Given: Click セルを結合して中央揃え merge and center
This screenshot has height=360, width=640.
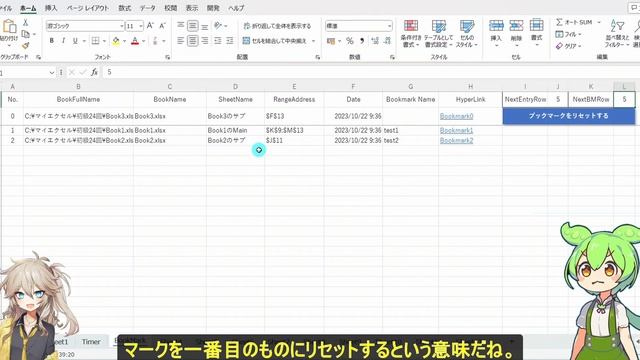Looking at the screenshot, I should click(275, 41).
